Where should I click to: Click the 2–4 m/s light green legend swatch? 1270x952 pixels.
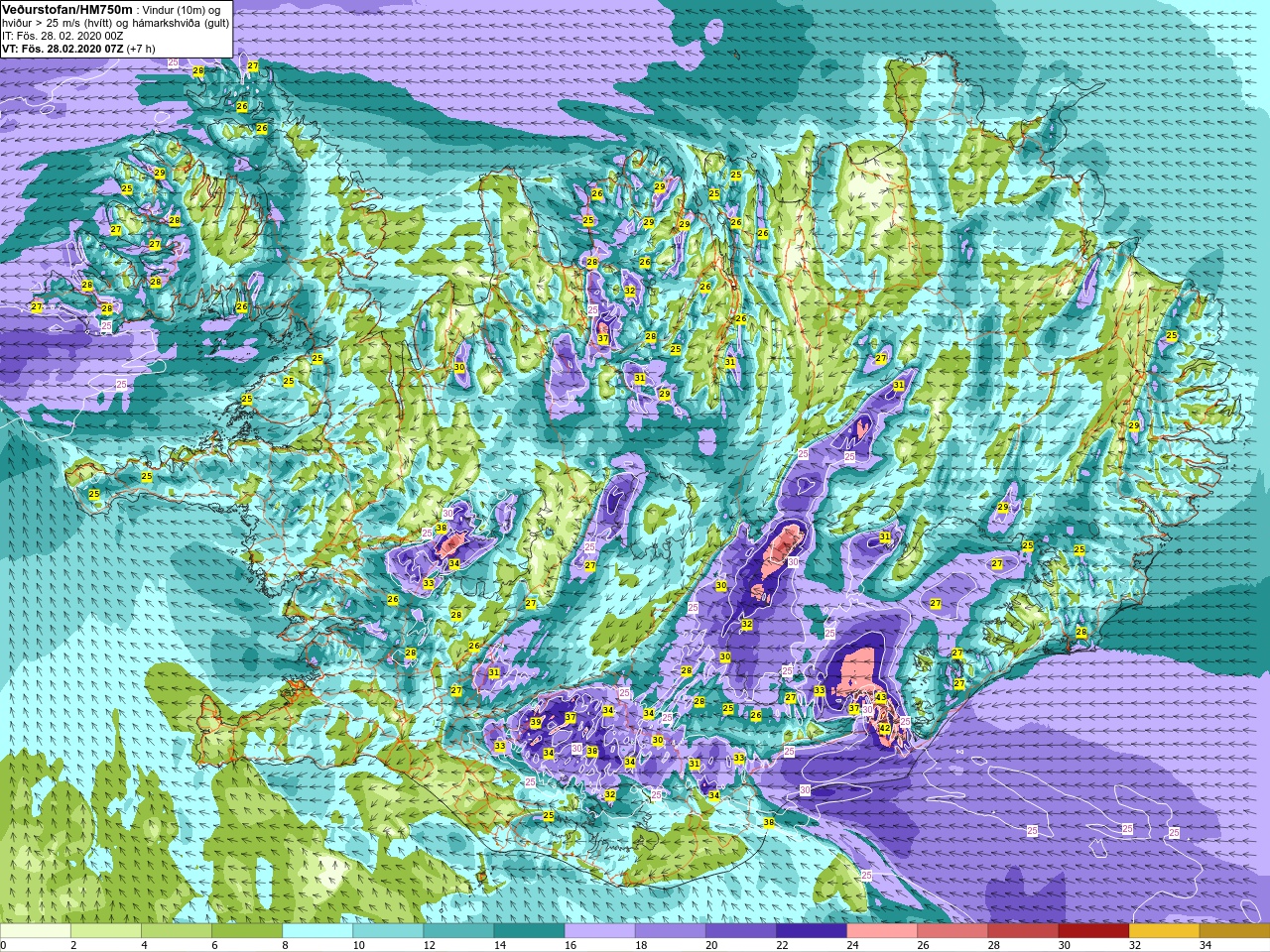click(x=106, y=931)
